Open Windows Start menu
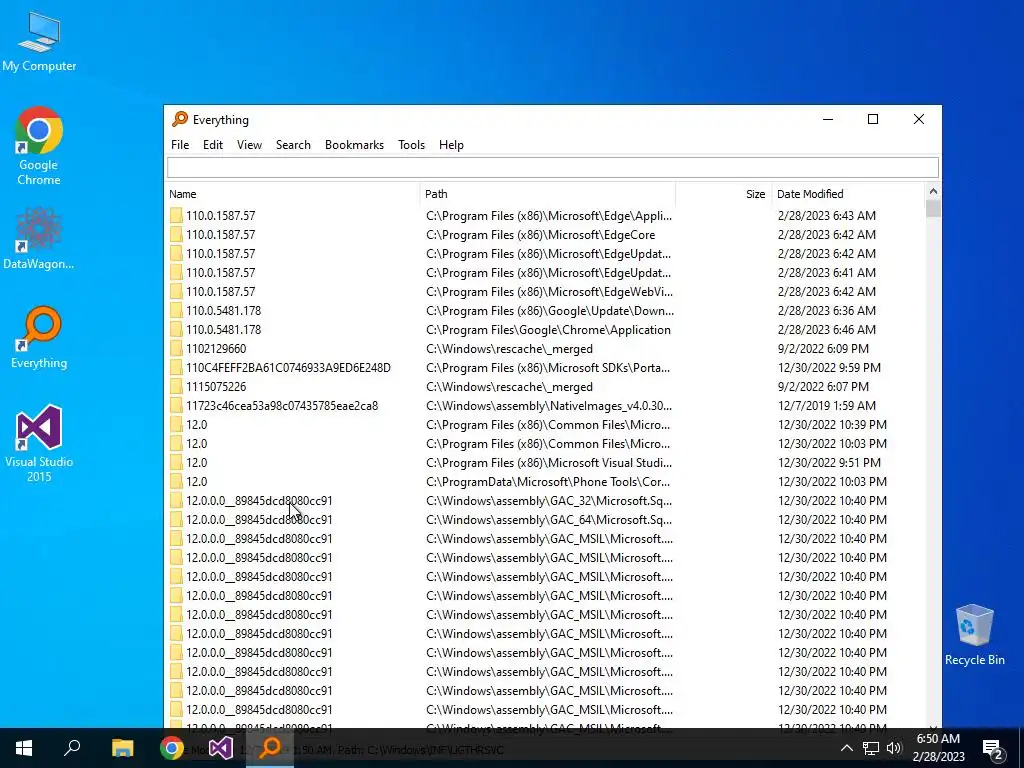The height and width of the screenshot is (768, 1024). coord(24,748)
